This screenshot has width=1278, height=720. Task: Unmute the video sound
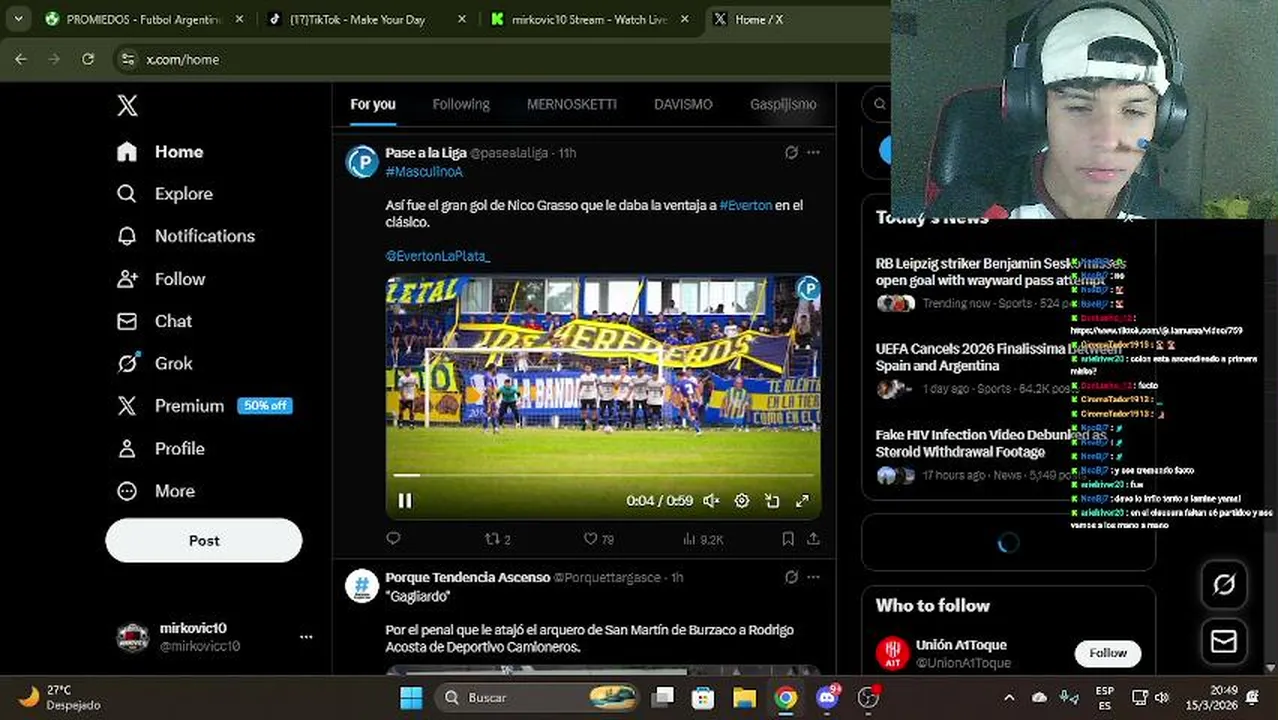(711, 501)
